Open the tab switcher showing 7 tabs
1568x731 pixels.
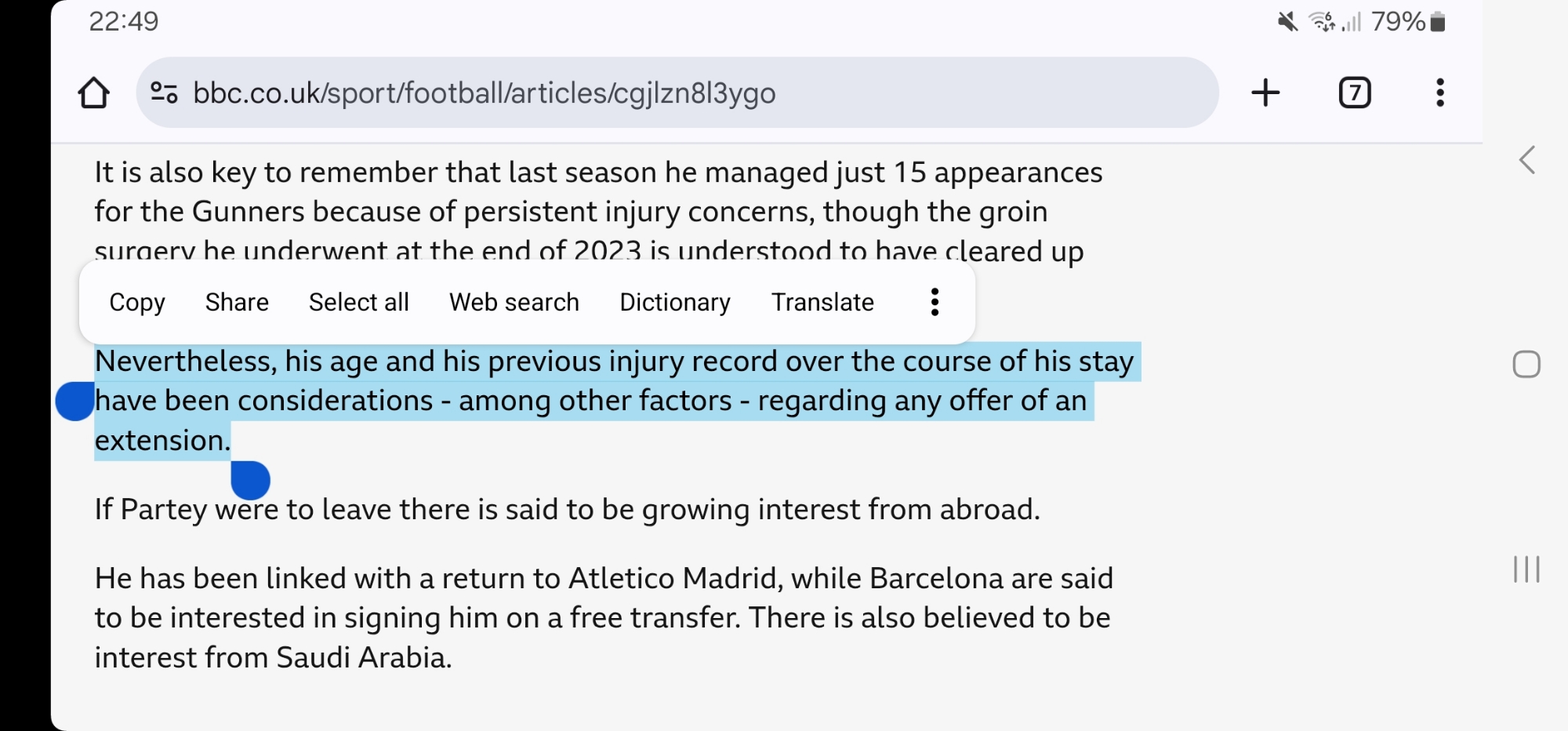pyautogui.click(x=1355, y=93)
